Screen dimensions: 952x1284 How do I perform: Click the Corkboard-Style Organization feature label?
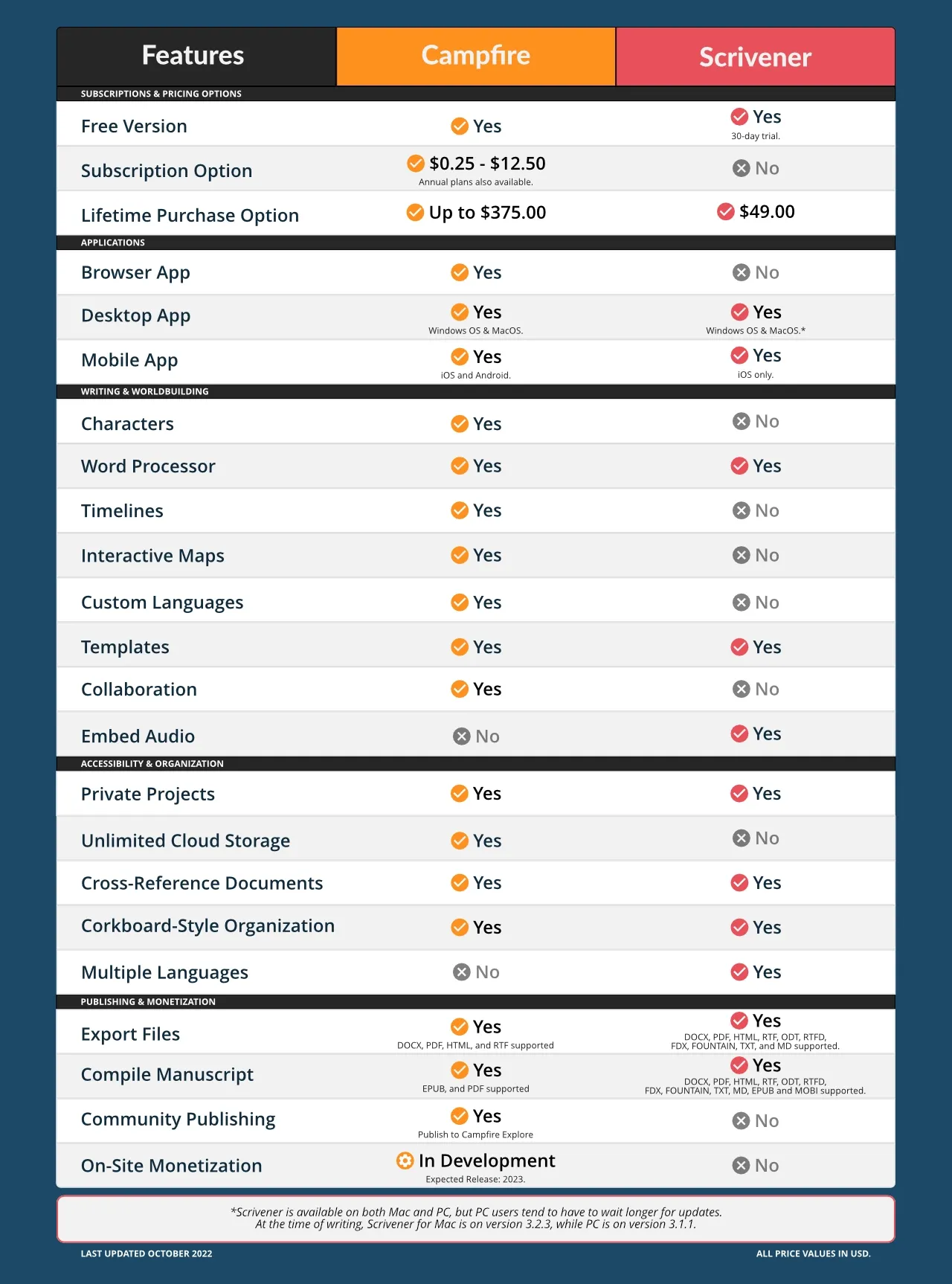[x=208, y=926]
